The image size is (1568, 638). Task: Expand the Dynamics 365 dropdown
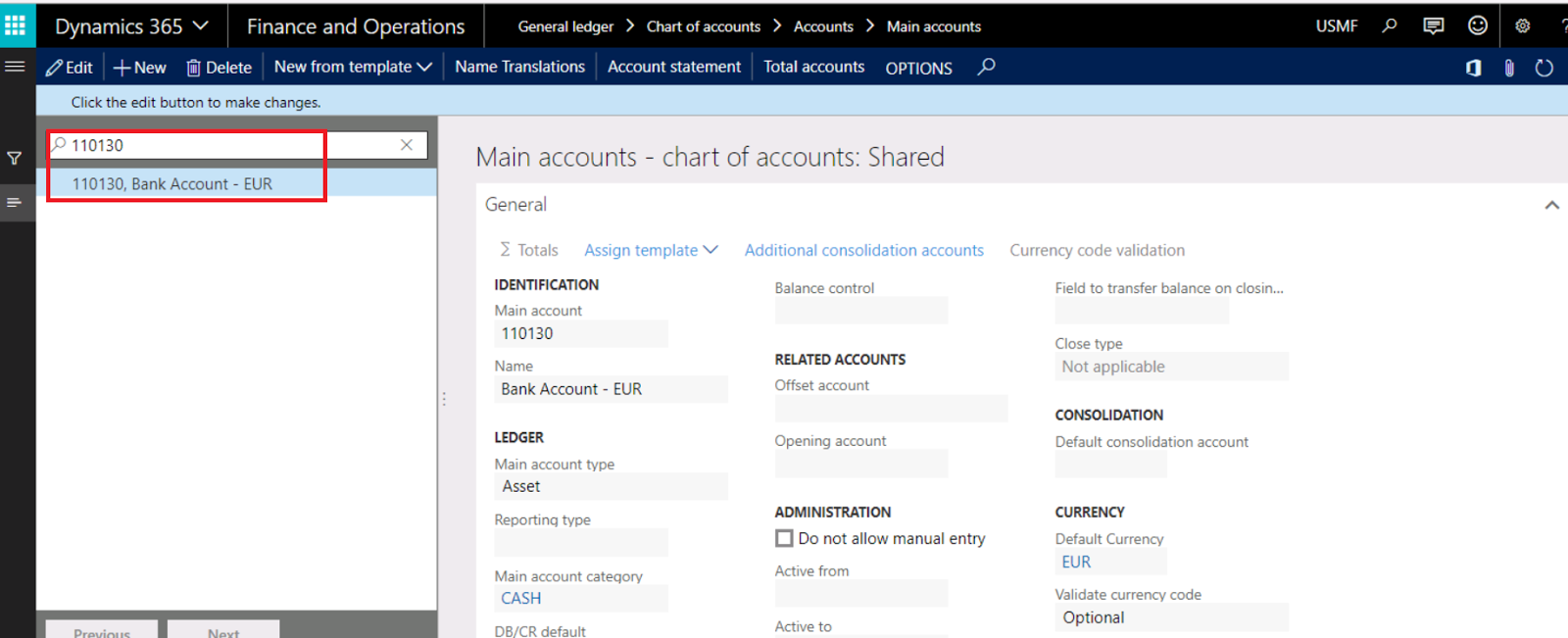click(131, 26)
